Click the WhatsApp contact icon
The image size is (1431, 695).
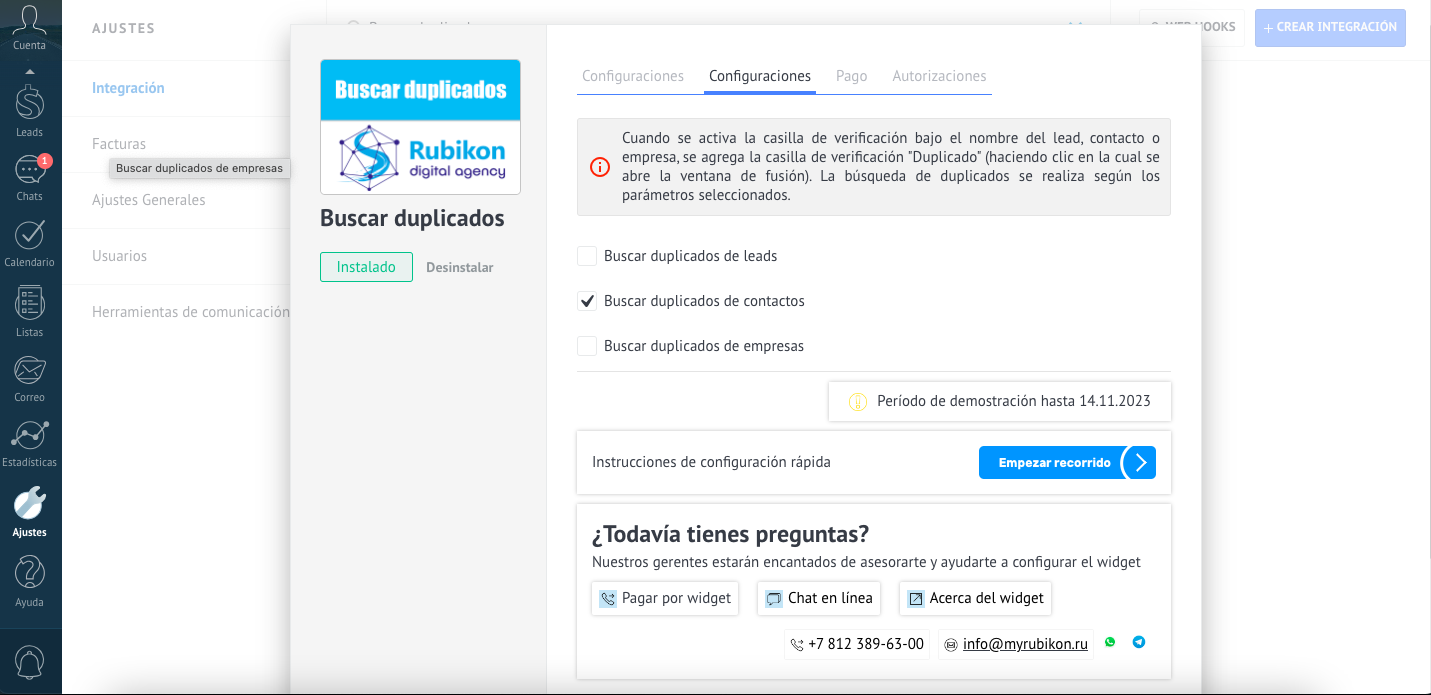[1110, 642]
